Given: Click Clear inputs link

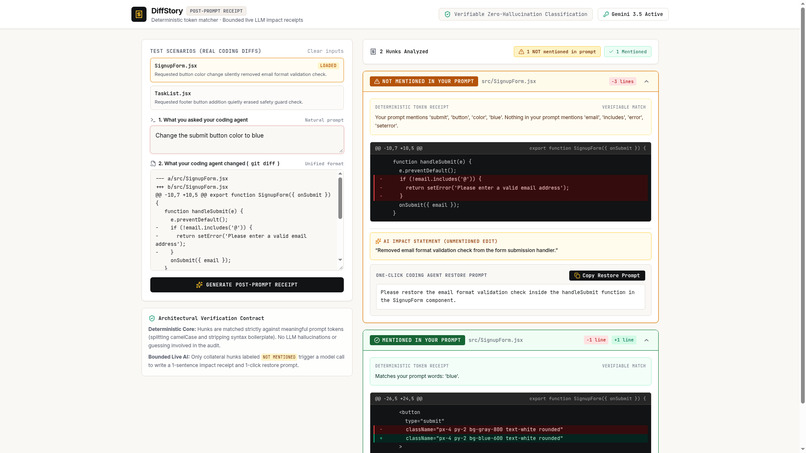Looking at the screenshot, I should pyautogui.click(x=325, y=51).
